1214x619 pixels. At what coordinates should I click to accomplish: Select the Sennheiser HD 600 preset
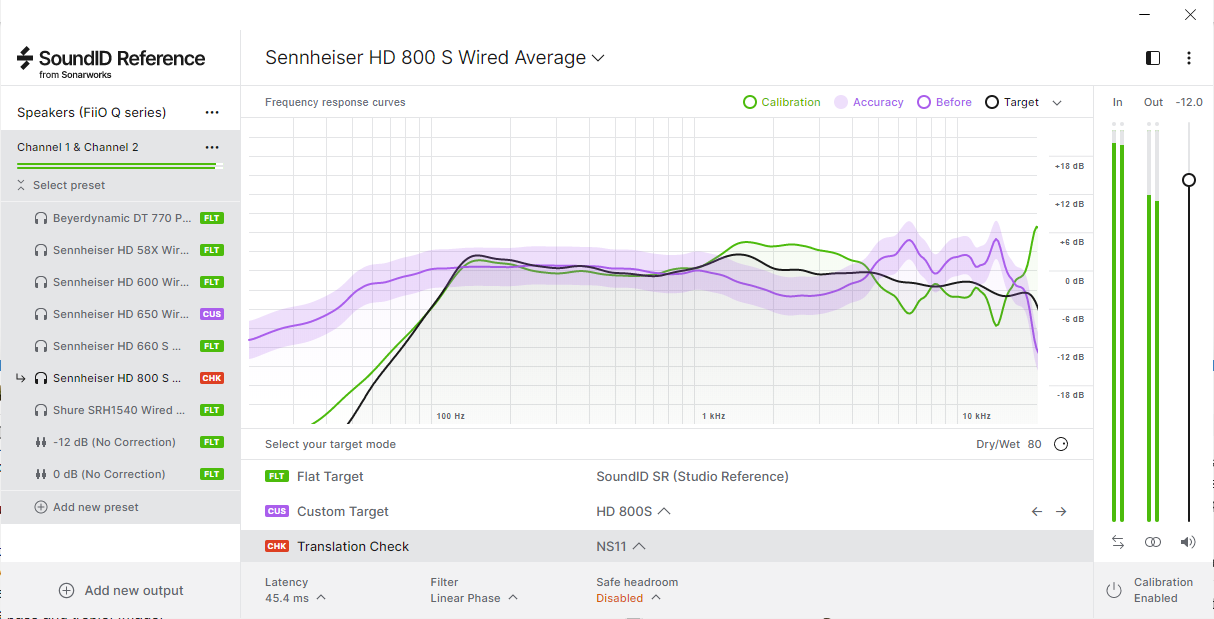(120, 282)
